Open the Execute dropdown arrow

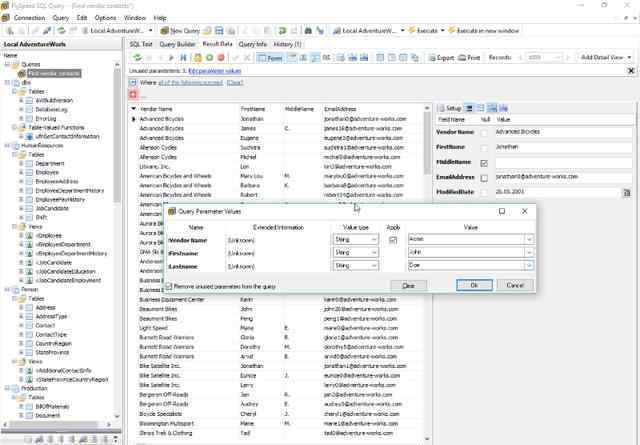pyautogui.click(x=442, y=31)
